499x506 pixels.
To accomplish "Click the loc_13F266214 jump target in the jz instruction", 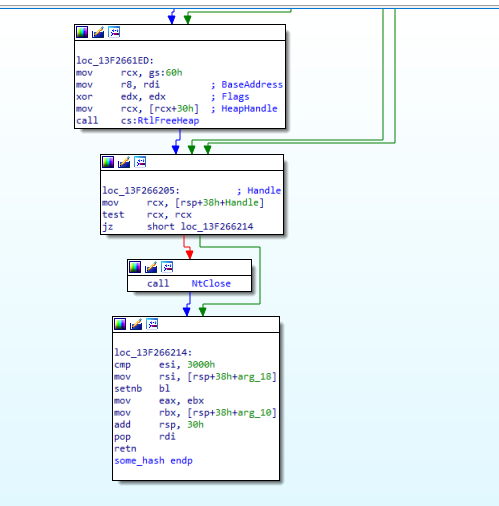I will tap(217, 227).
